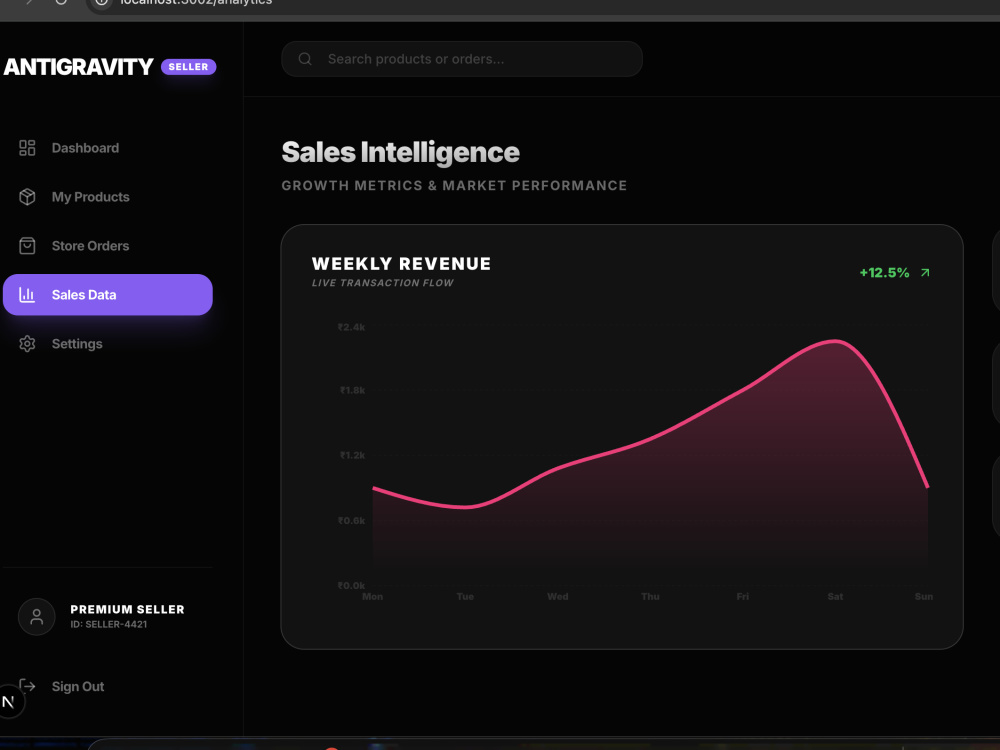Click the Sat label on chart axis

[835, 597]
